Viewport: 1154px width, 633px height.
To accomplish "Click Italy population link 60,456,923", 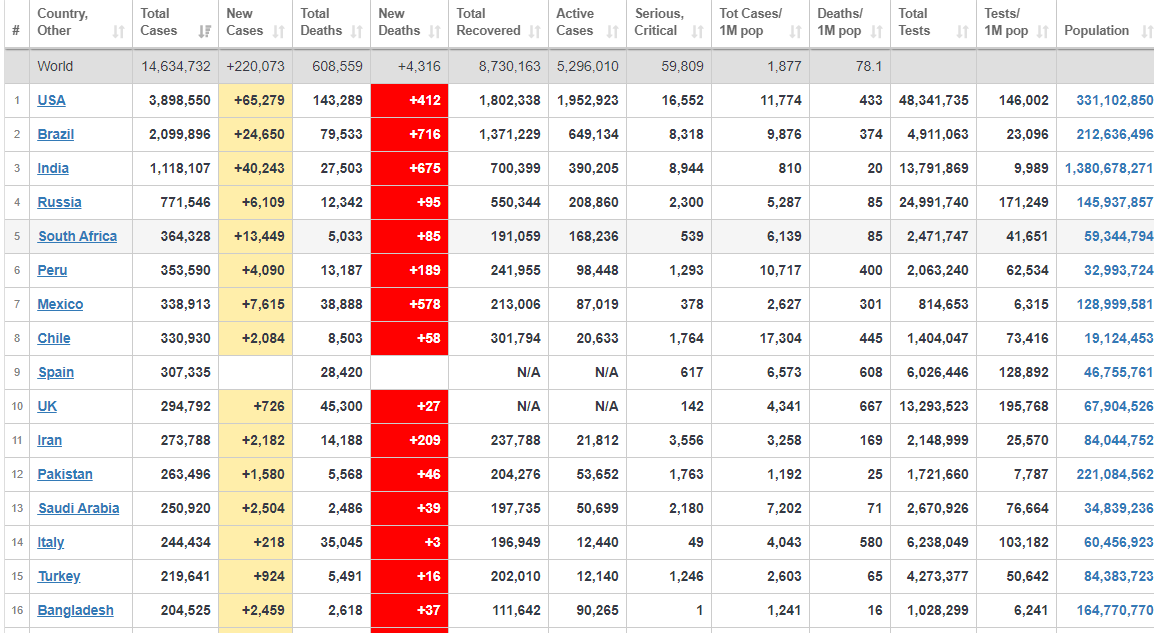I will pyautogui.click(x=1119, y=542).
